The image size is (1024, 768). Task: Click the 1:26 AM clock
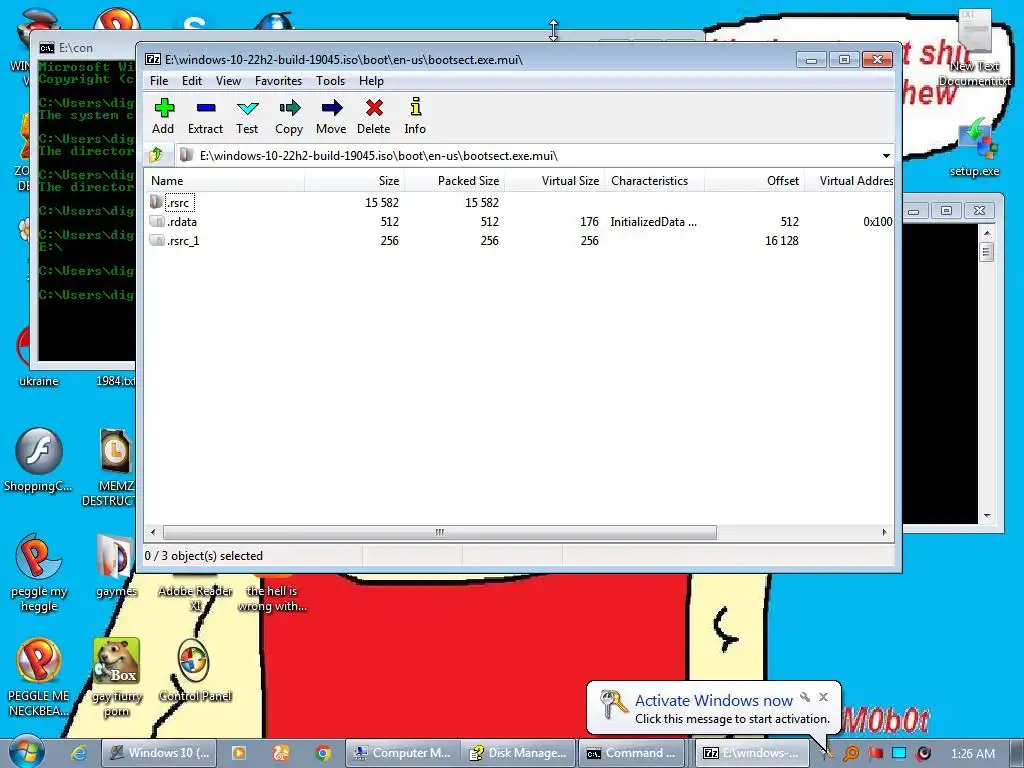(x=973, y=754)
